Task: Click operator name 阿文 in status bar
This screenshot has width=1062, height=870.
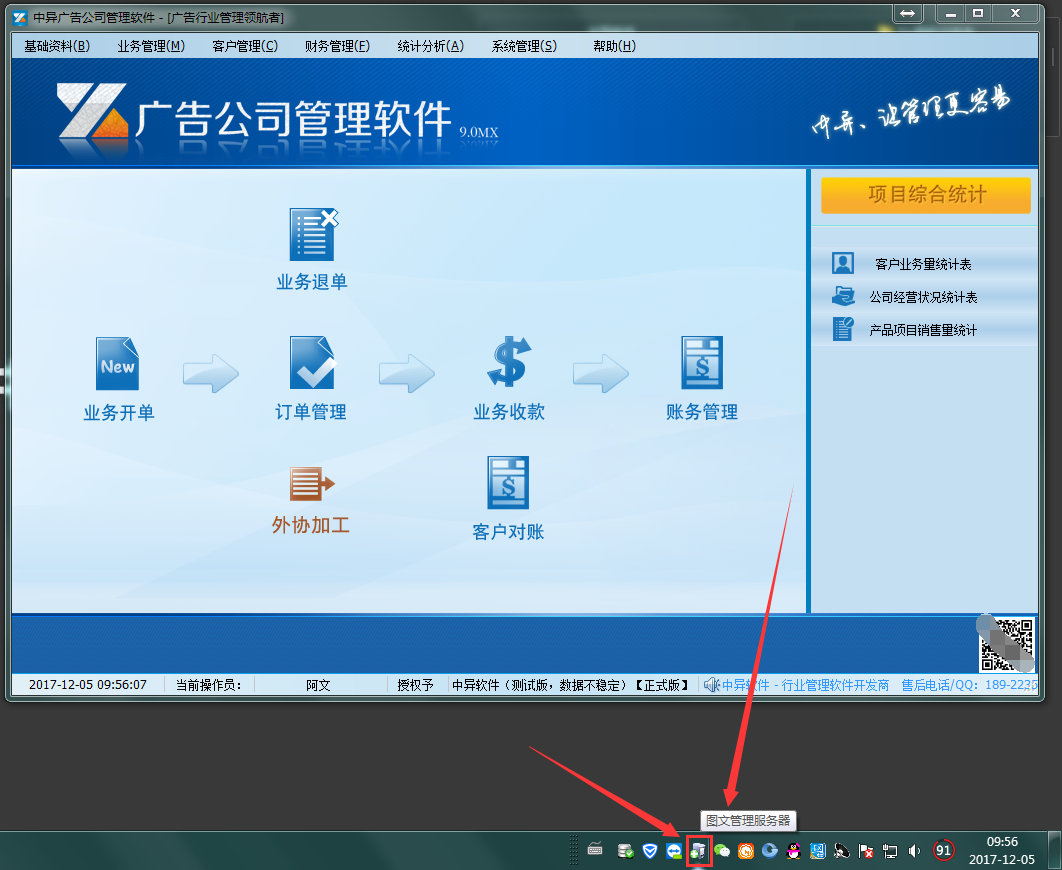Action: click(x=318, y=685)
